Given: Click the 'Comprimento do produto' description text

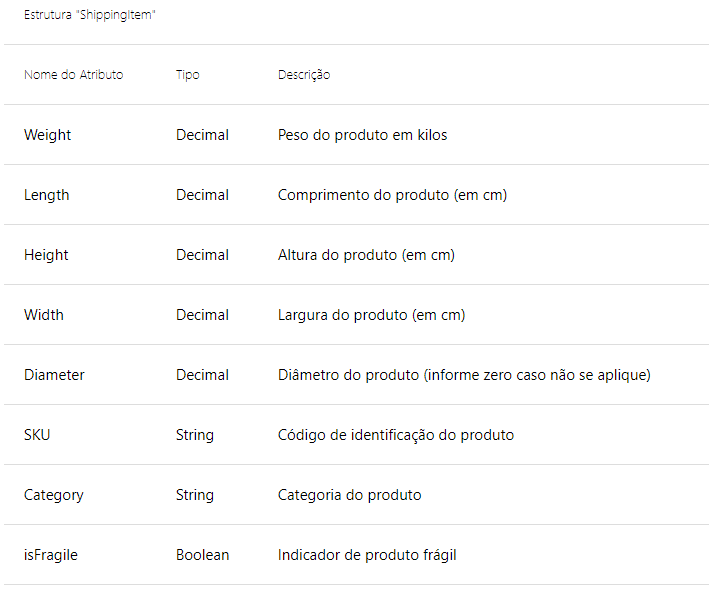Looking at the screenshot, I should pos(392,195).
